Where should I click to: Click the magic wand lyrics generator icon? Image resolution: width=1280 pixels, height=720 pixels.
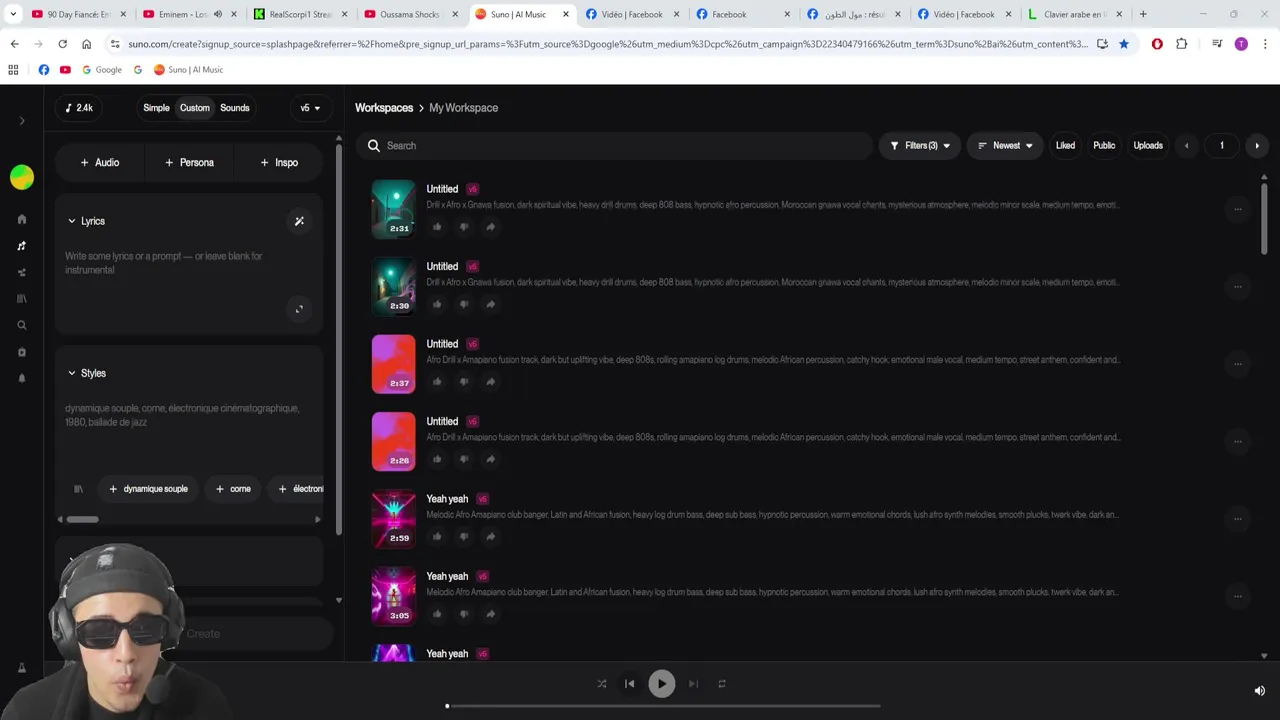click(299, 221)
